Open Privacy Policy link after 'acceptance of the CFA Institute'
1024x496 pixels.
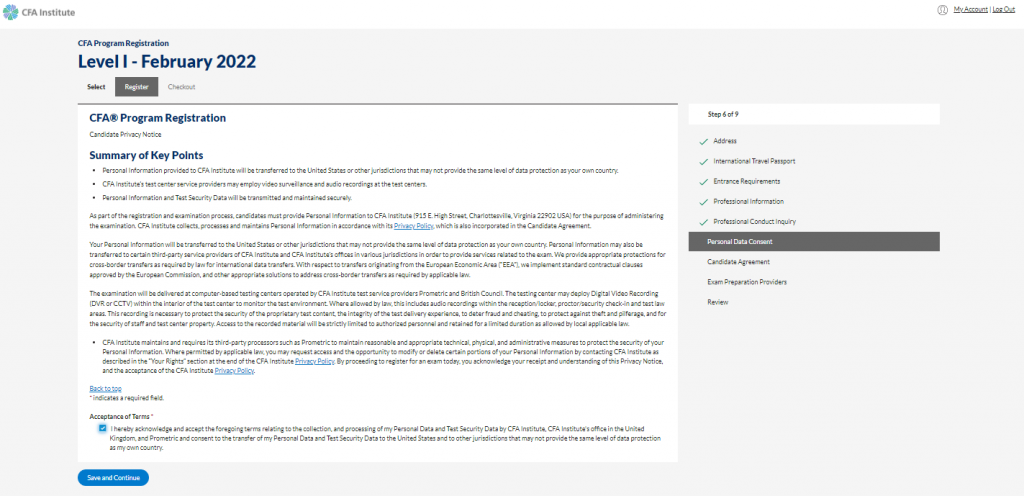tap(234, 371)
